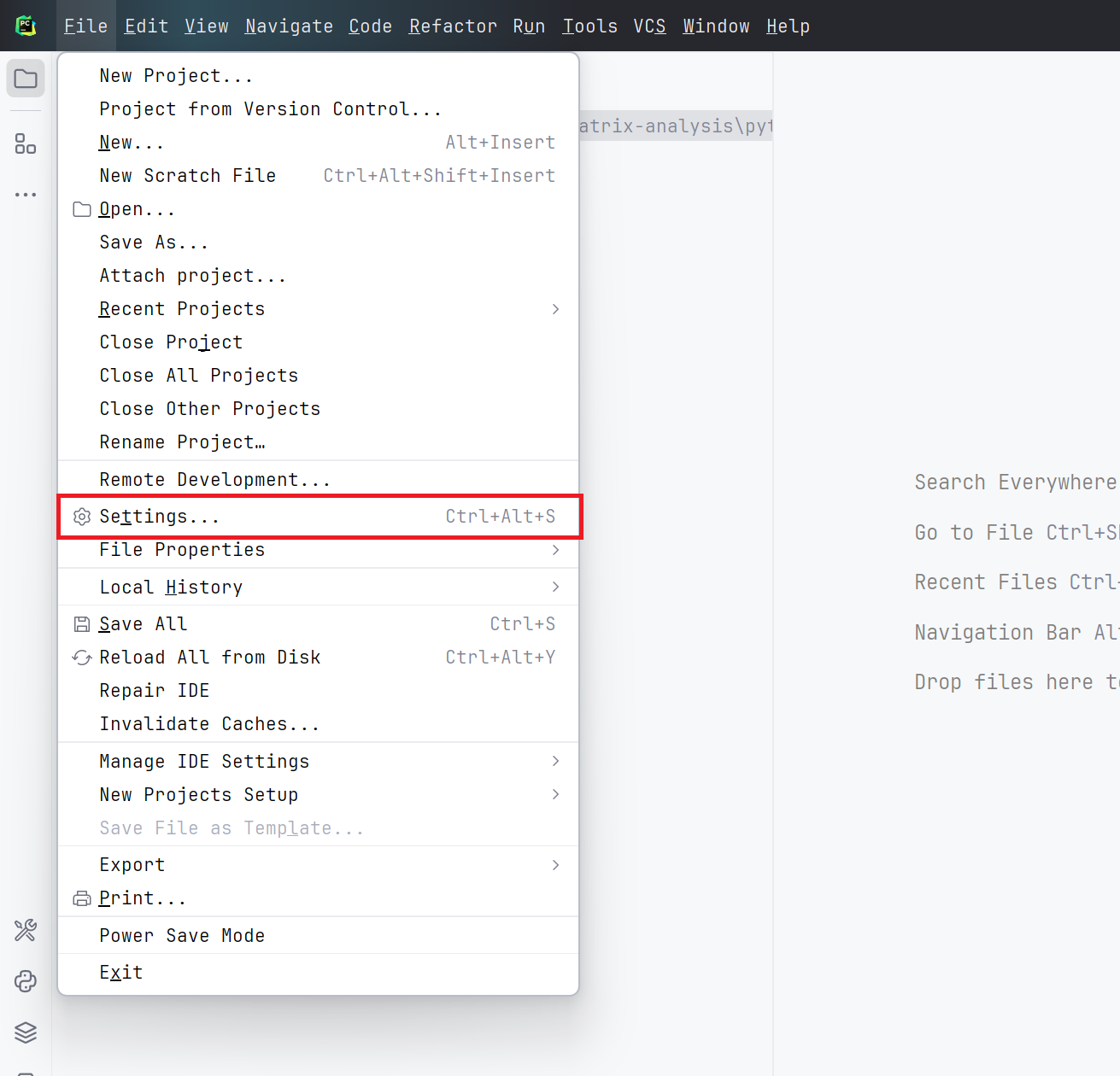Choose Rename Project… entry
Image resolution: width=1120 pixels, height=1076 pixels.
pos(318,442)
